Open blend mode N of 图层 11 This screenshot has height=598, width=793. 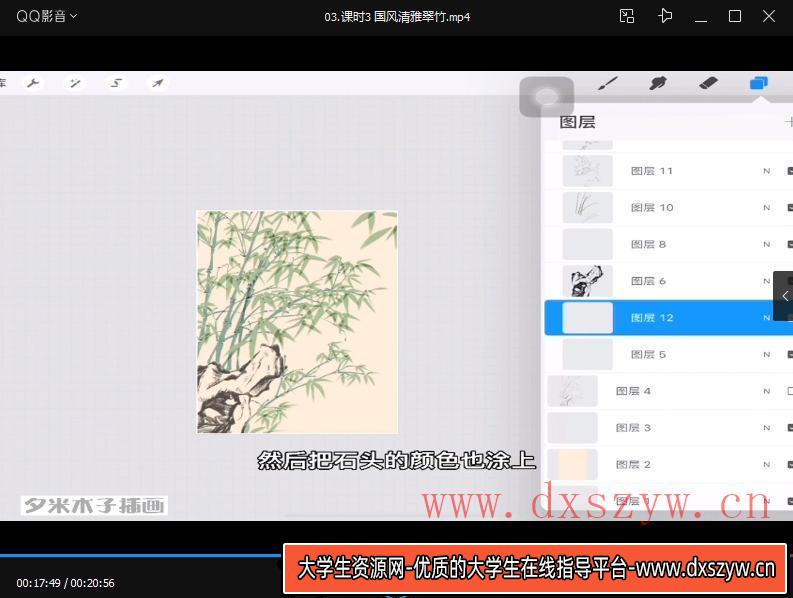767,171
